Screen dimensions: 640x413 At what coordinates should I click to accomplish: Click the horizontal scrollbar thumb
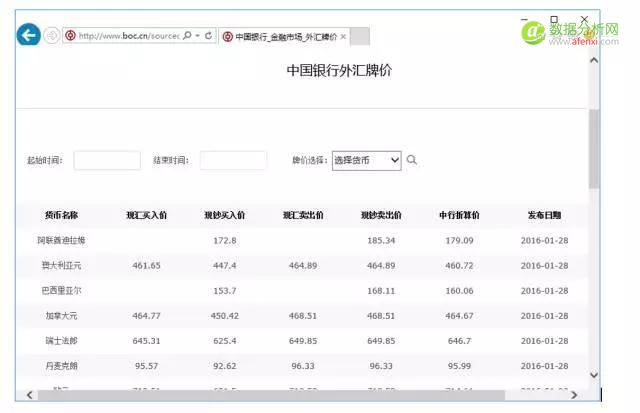click(x=271, y=395)
